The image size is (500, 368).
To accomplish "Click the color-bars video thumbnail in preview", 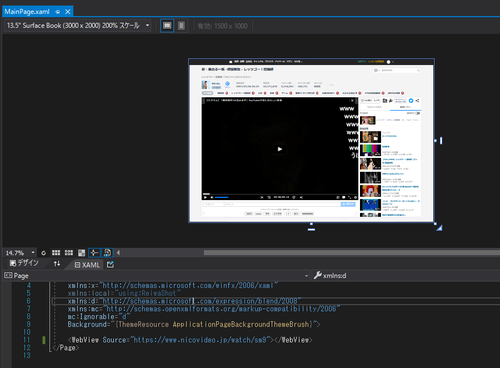I will point(370,150).
